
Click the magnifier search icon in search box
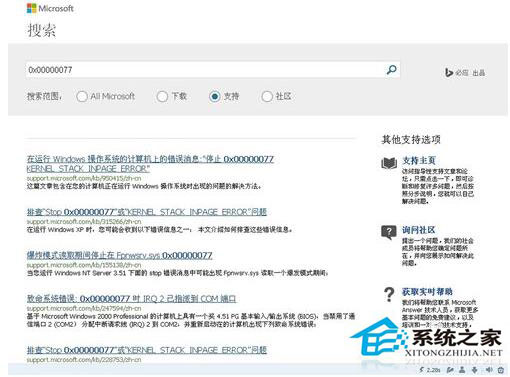pyautogui.click(x=391, y=70)
